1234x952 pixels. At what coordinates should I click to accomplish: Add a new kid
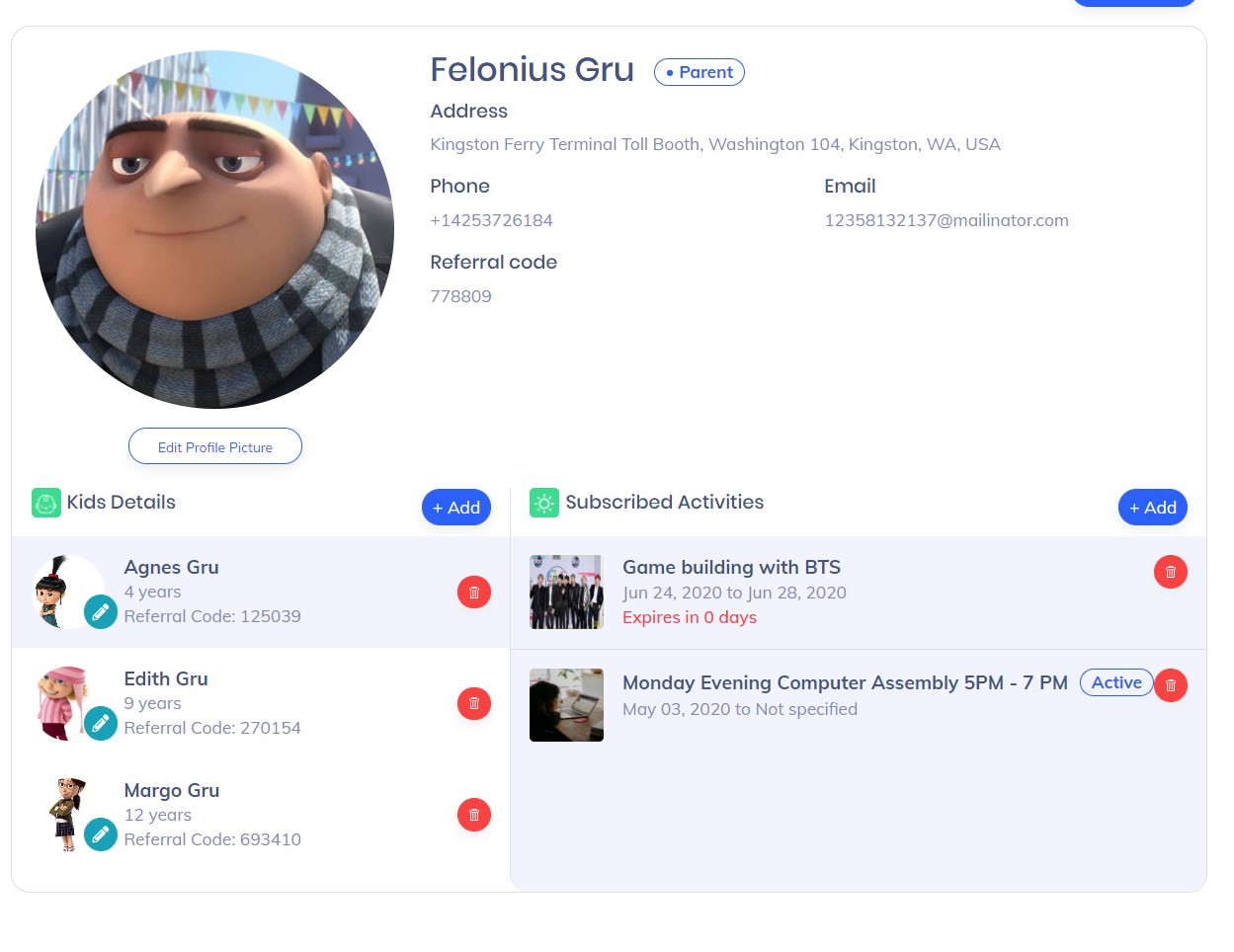tap(456, 508)
